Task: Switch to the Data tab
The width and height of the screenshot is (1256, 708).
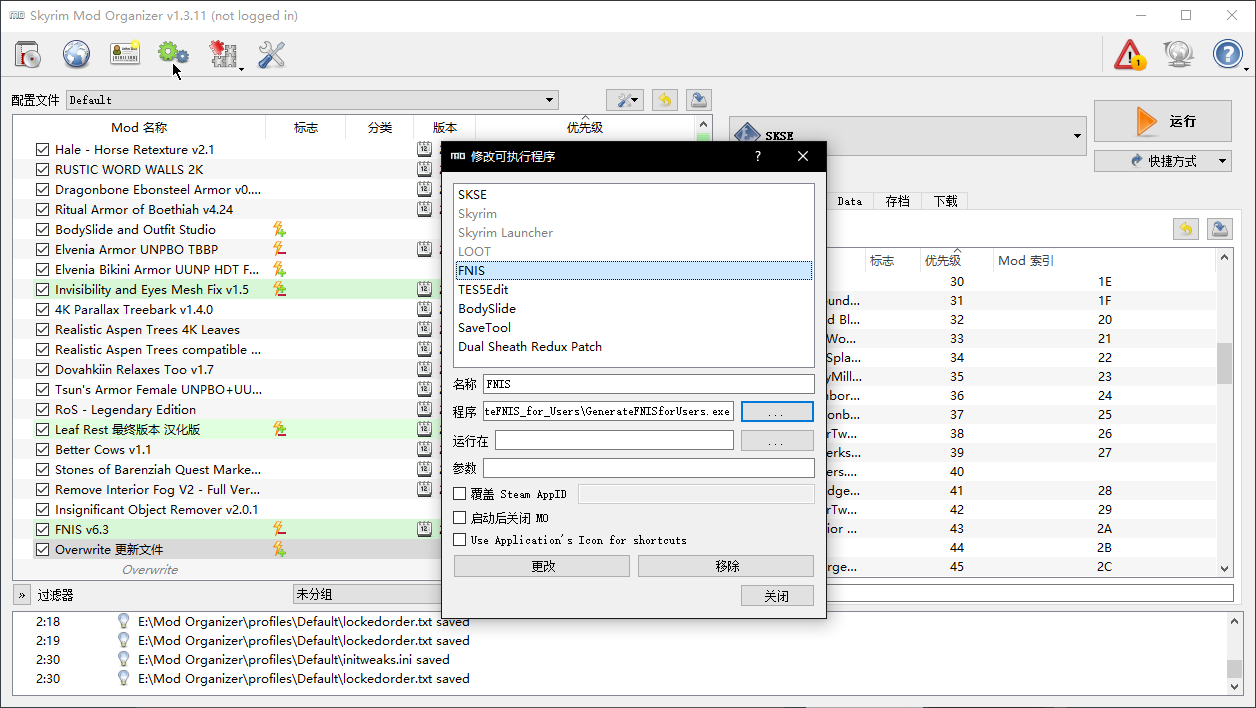Action: 850,201
